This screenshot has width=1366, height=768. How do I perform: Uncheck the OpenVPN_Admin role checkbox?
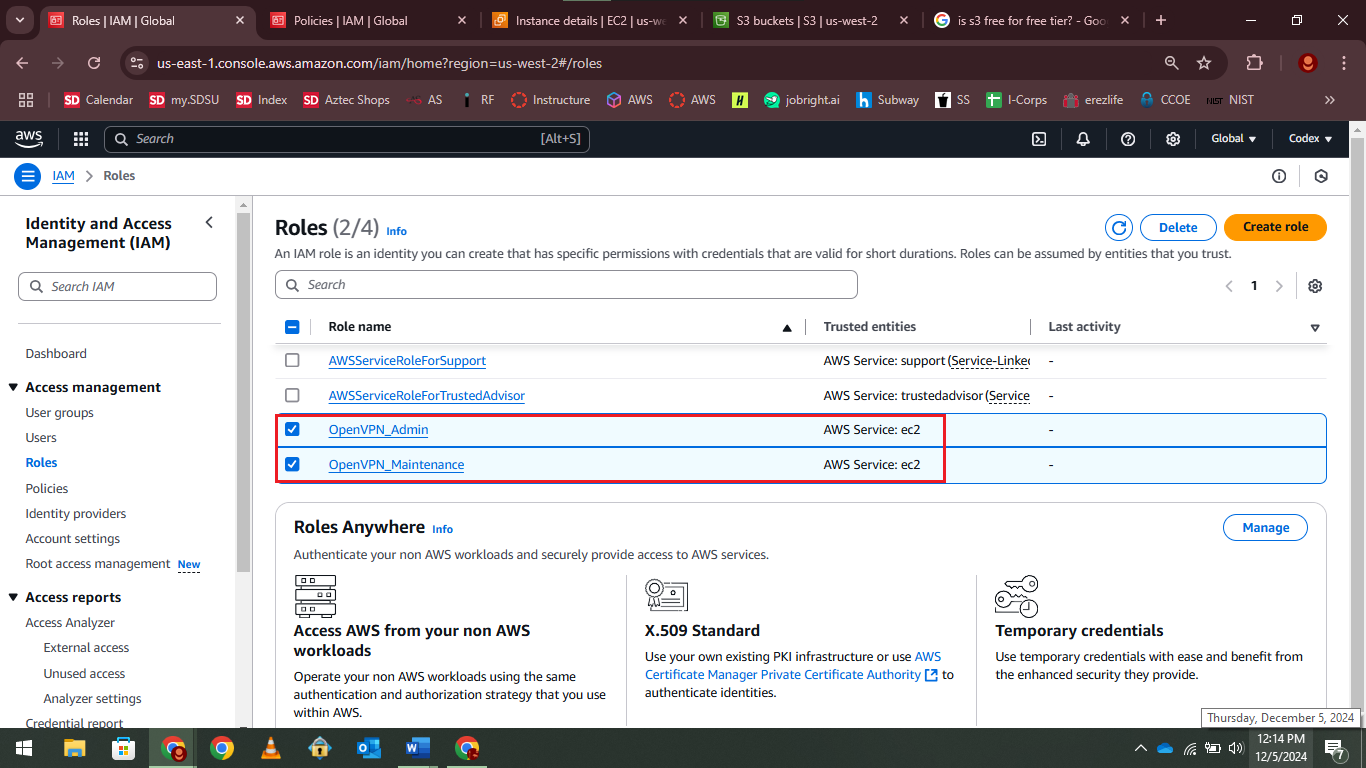pos(292,429)
